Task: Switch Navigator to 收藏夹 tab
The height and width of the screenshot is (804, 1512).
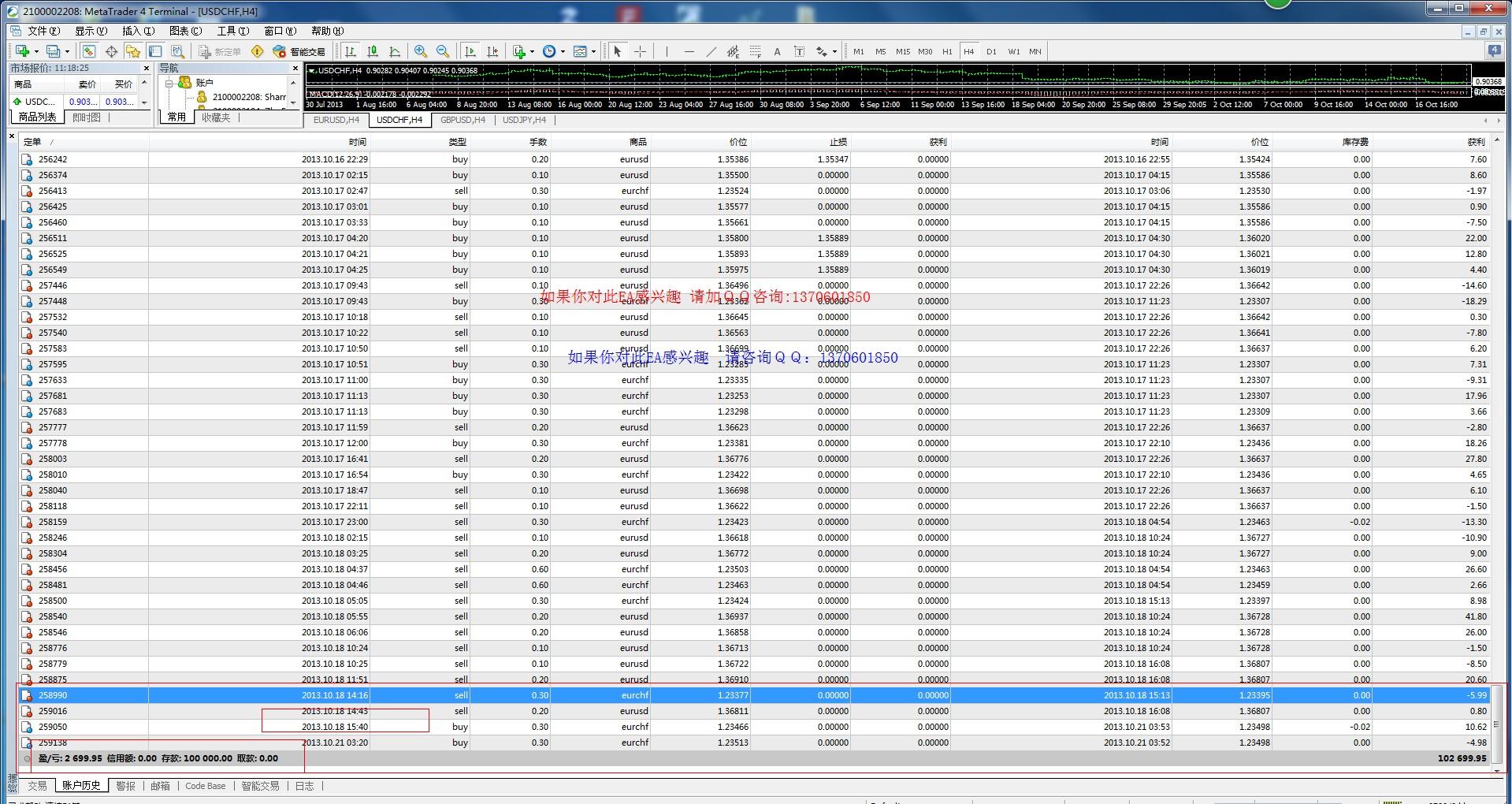Action: pos(216,117)
